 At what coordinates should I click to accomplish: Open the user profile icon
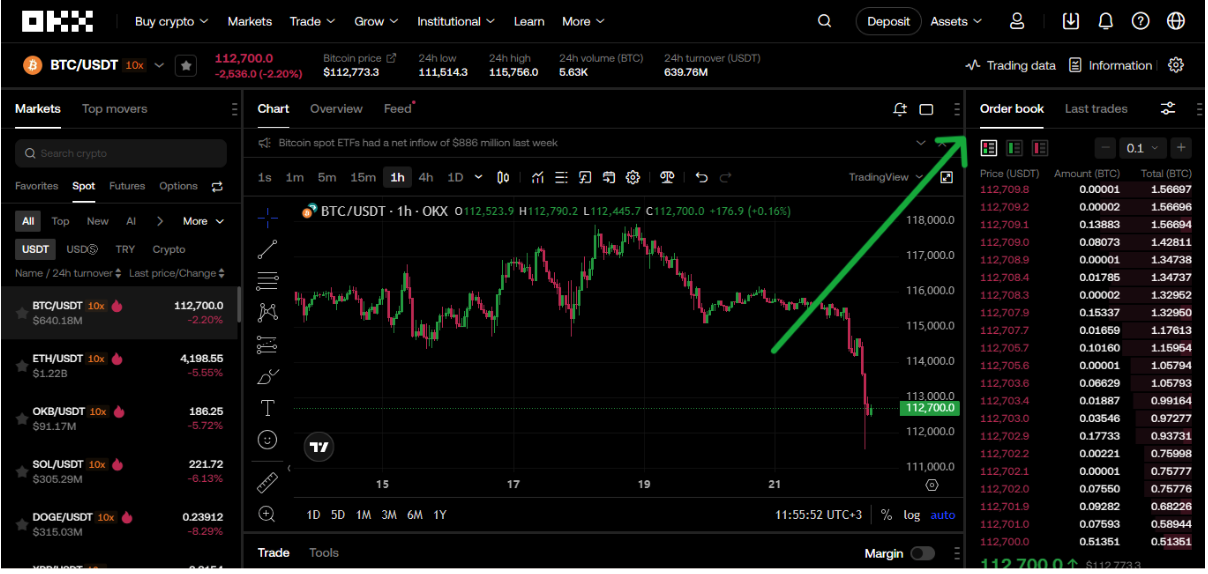[1017, 21]
